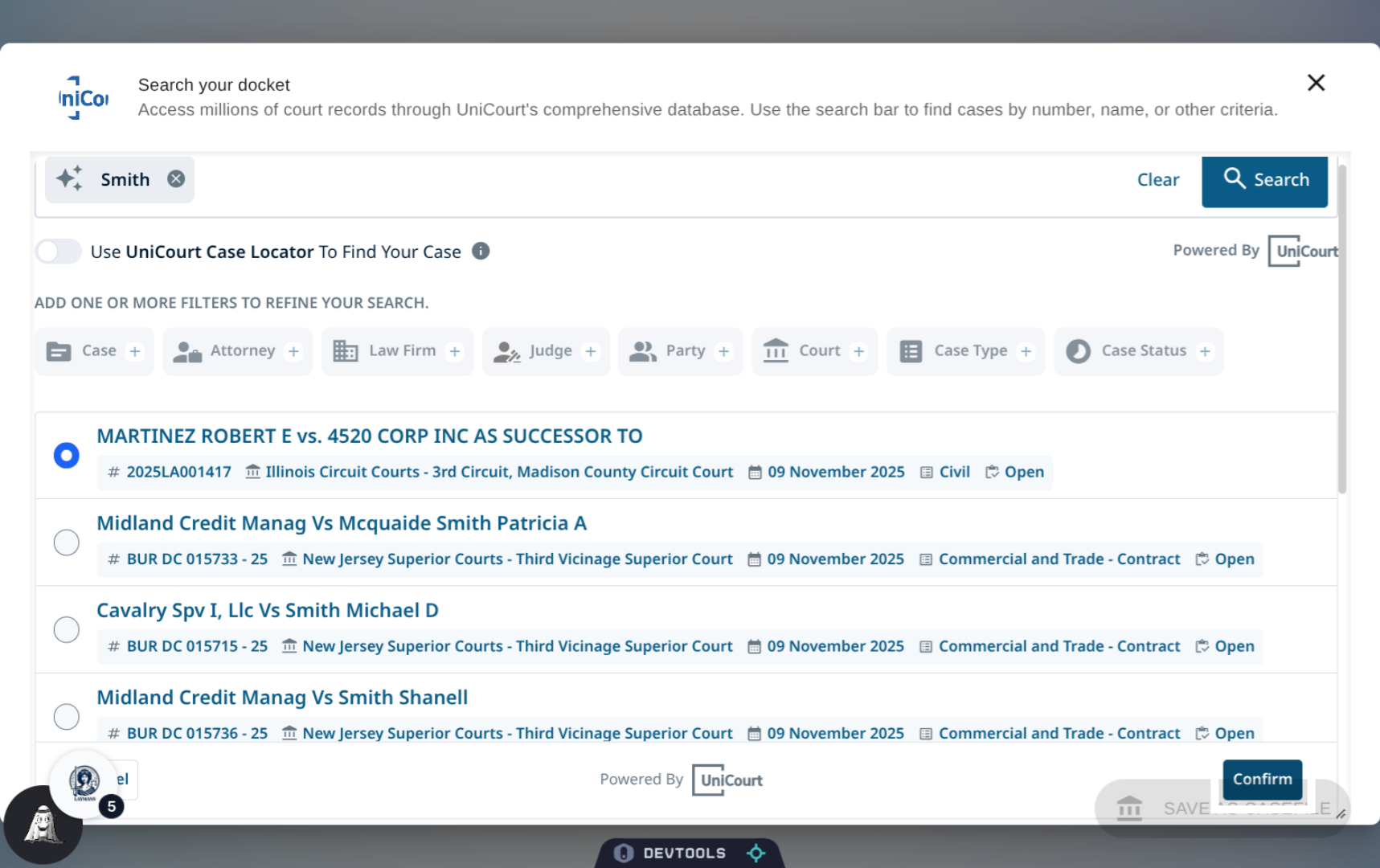Click the courthouse icon in the Martinez row
The height and width of the screenshot is (868, 1380).
coord(253,472)
